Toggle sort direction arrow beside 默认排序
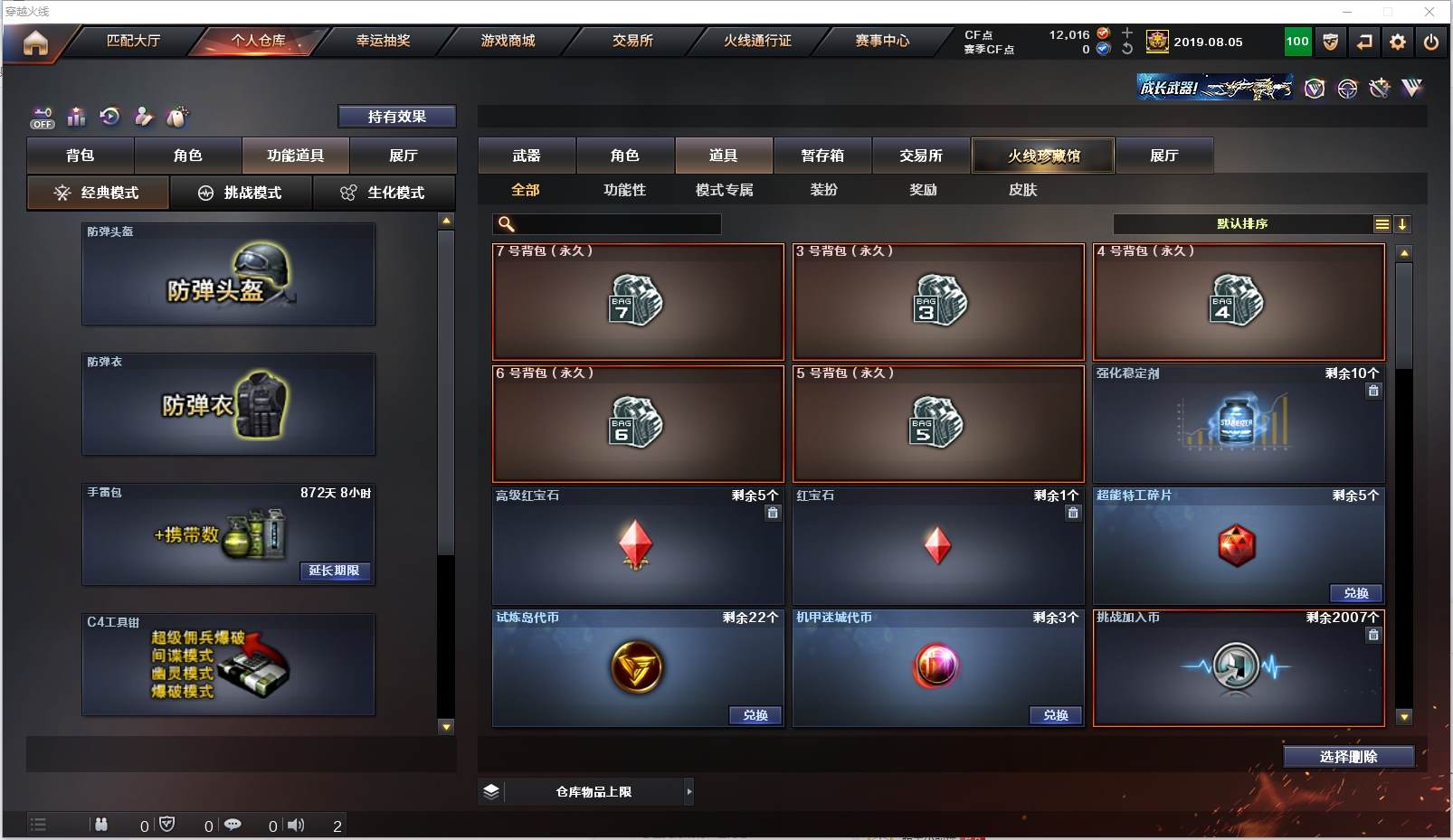The image size is (1453, 840). [x=1401, y=224]
